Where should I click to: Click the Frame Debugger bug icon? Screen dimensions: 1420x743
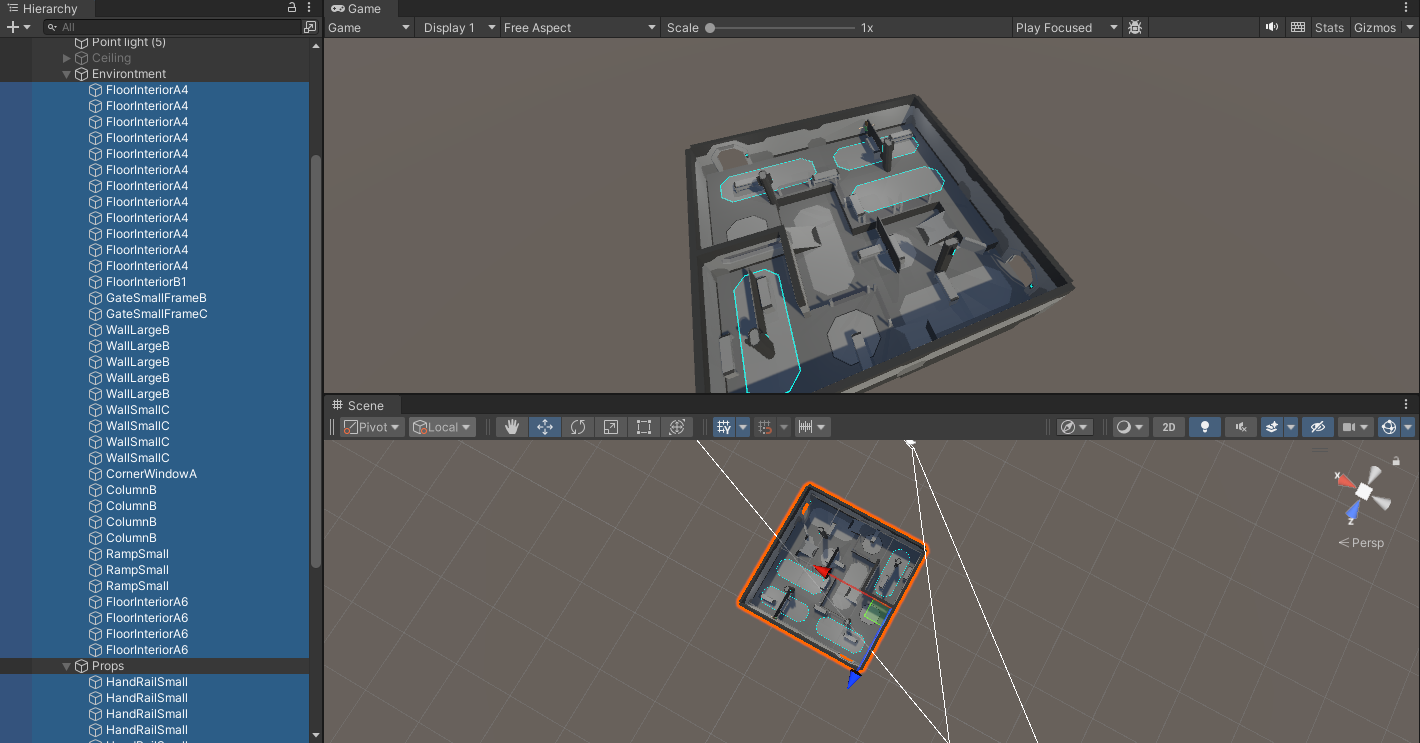[x=1135, y=28]
